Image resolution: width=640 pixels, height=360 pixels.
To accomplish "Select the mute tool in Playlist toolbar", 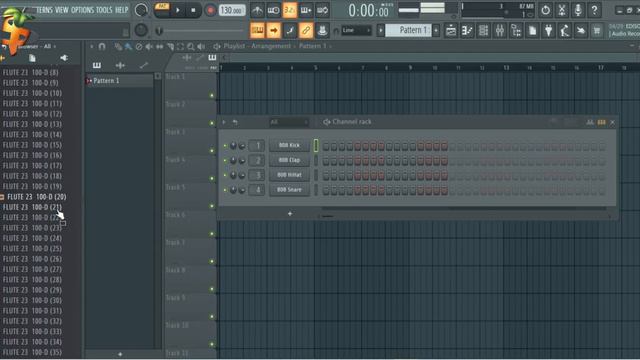I will click(x=149, y=47).
